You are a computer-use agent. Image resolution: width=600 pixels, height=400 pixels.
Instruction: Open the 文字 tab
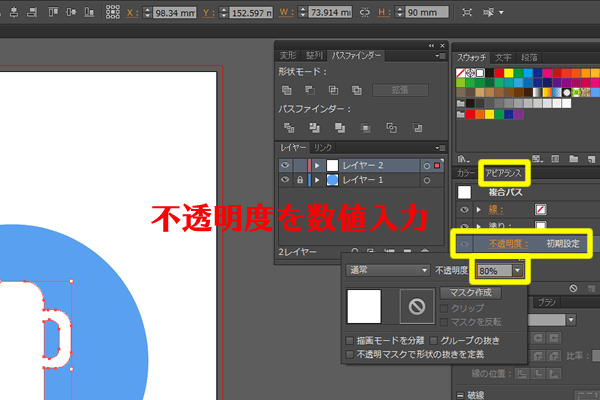503,57
